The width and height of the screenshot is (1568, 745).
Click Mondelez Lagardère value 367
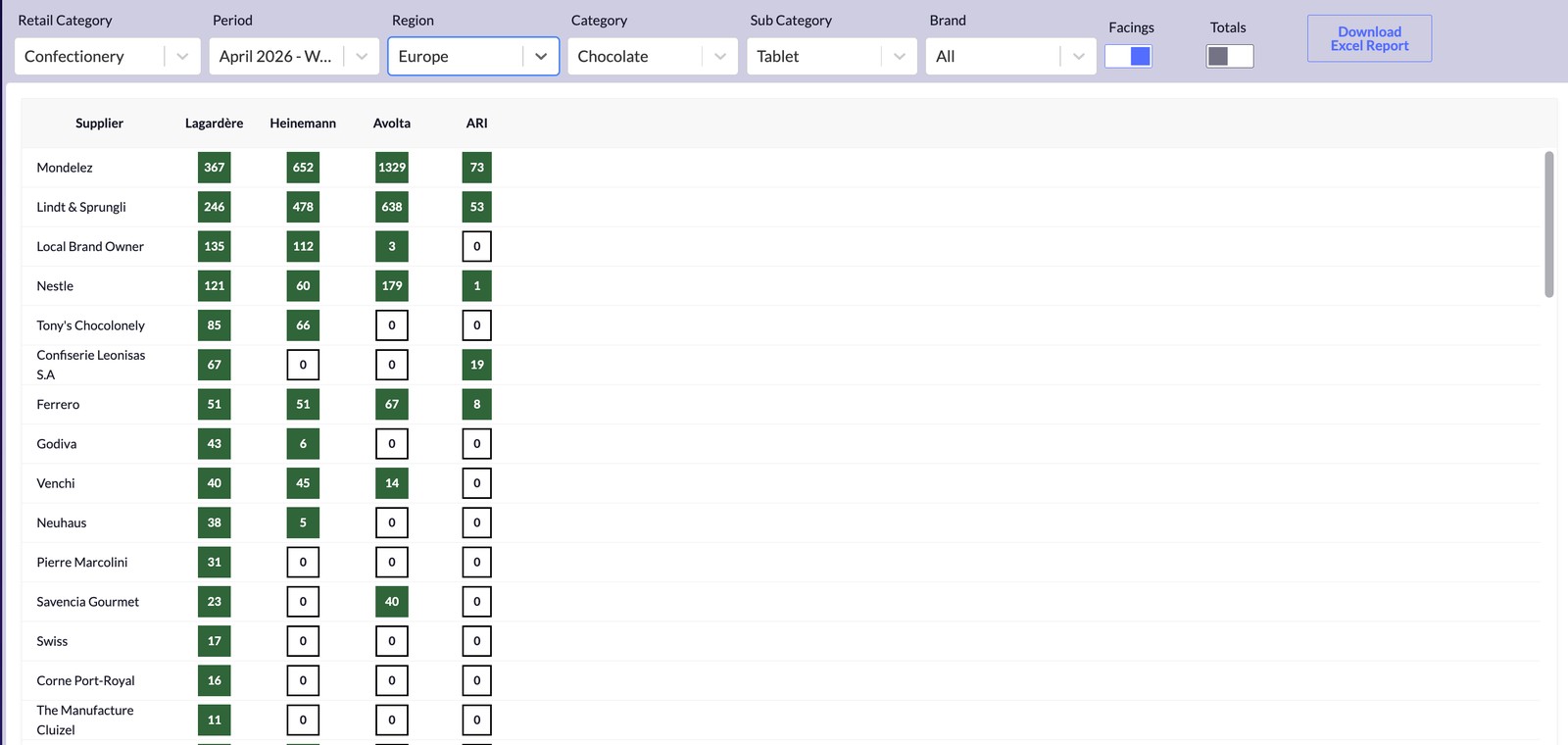(214, 168)
